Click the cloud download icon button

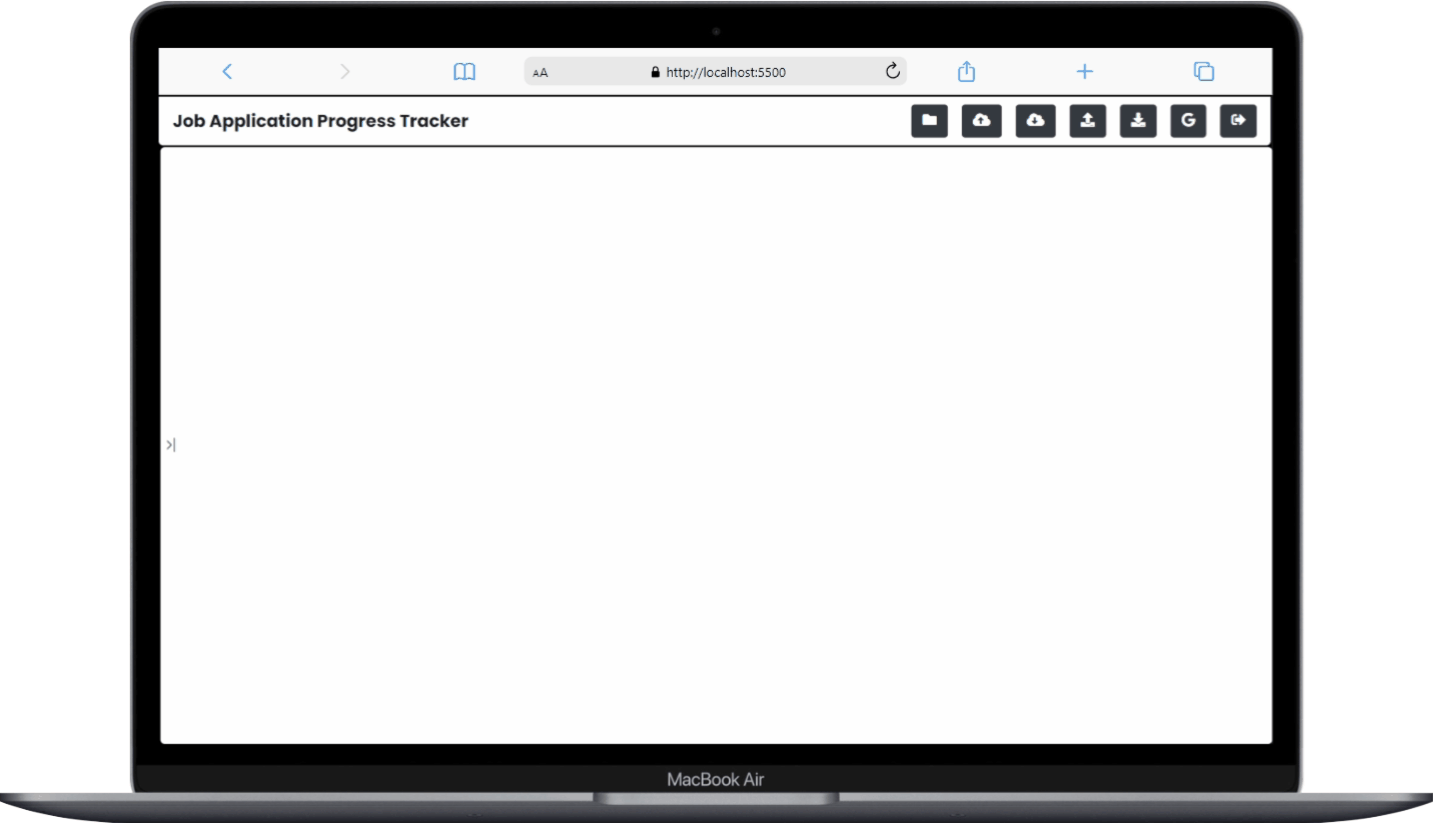click(x=1035, y=121)
